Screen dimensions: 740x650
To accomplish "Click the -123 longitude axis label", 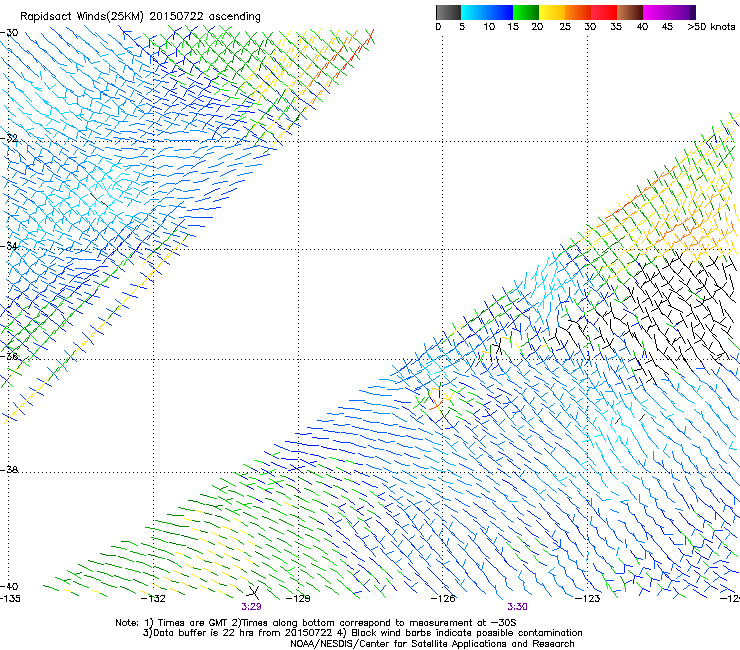I will tap(588, 599).
